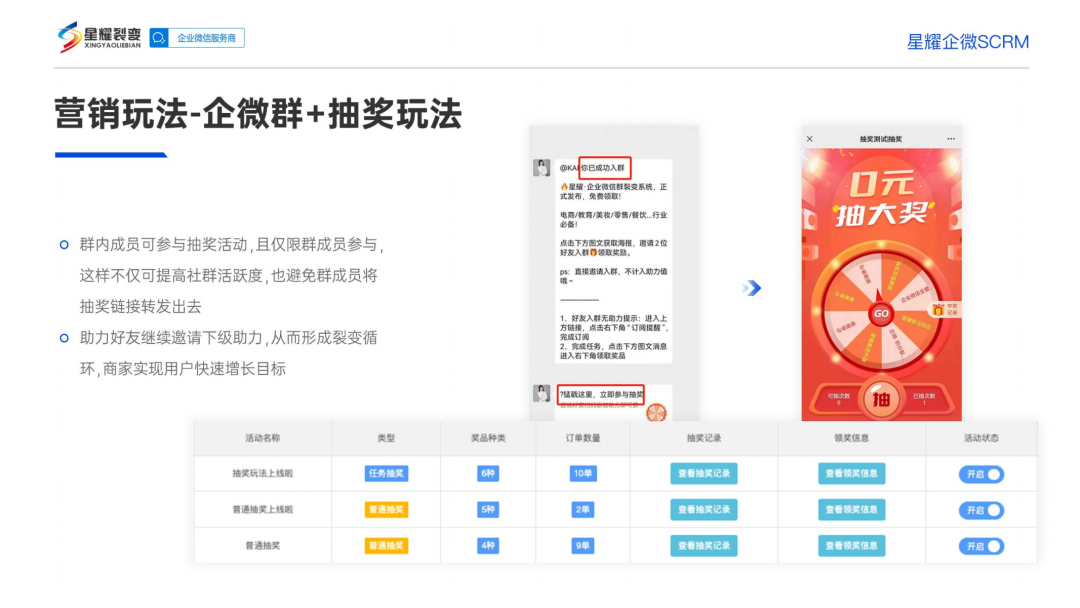Click the 抽奖记录 column header

pyautogui.click(x=704, y=438)
